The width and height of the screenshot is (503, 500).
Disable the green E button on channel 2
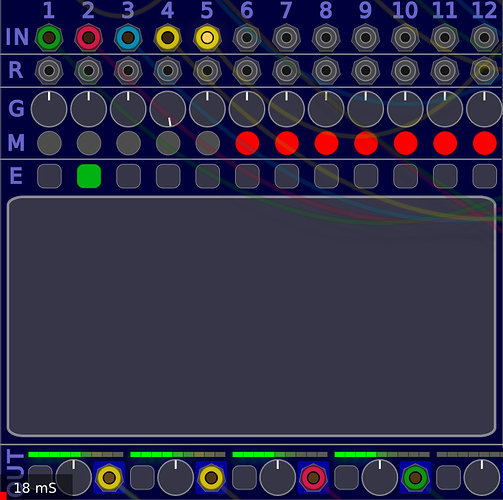pyautogui.click(x=89, y=176)
